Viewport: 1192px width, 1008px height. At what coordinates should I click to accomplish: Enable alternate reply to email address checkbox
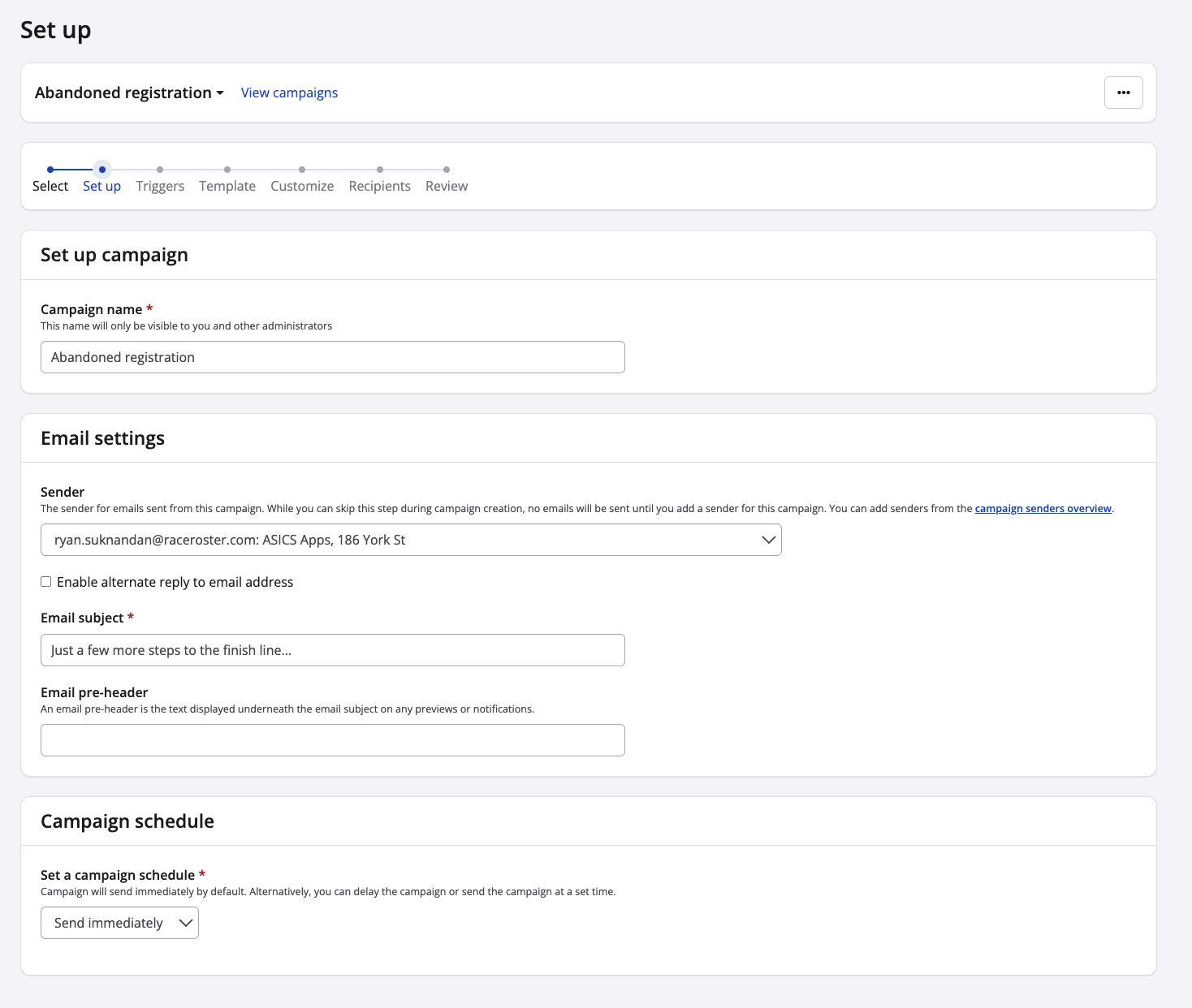click(x=46, y=582)
